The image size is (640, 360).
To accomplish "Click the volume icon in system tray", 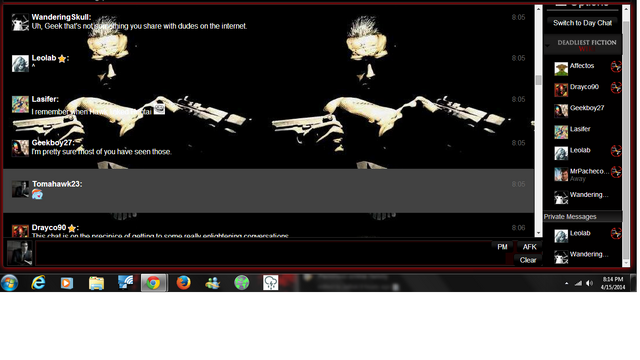I will [589, 283].
